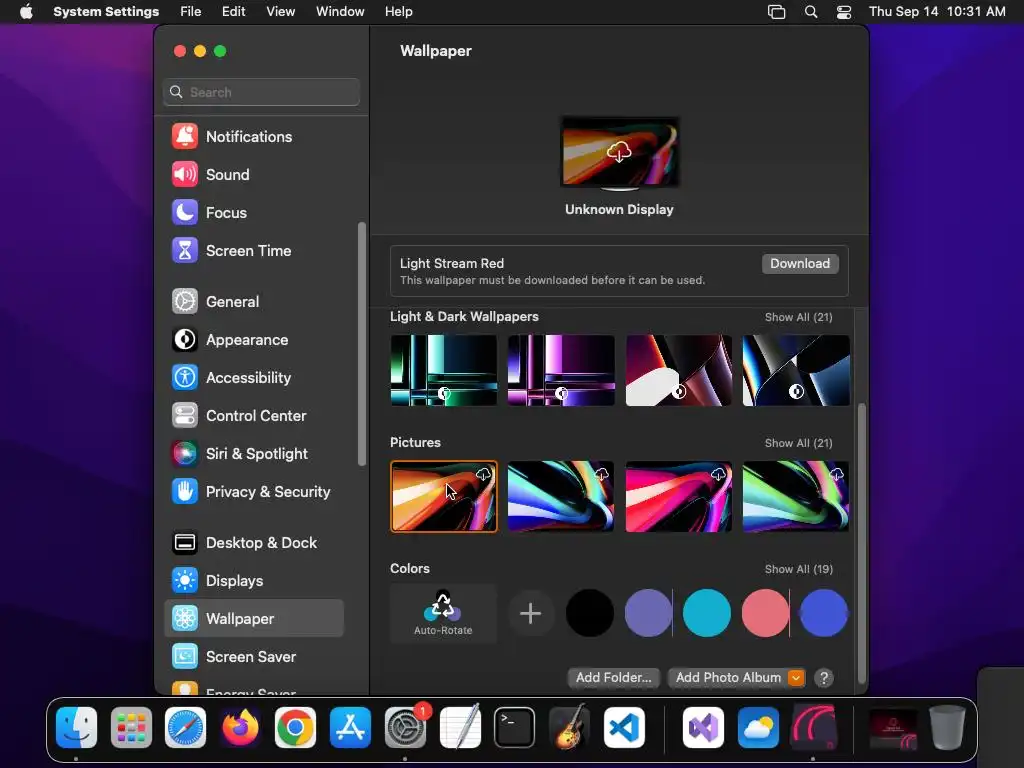Click System Settings icon in Dock
1024x768 pixels.
[x=406, y=727]
